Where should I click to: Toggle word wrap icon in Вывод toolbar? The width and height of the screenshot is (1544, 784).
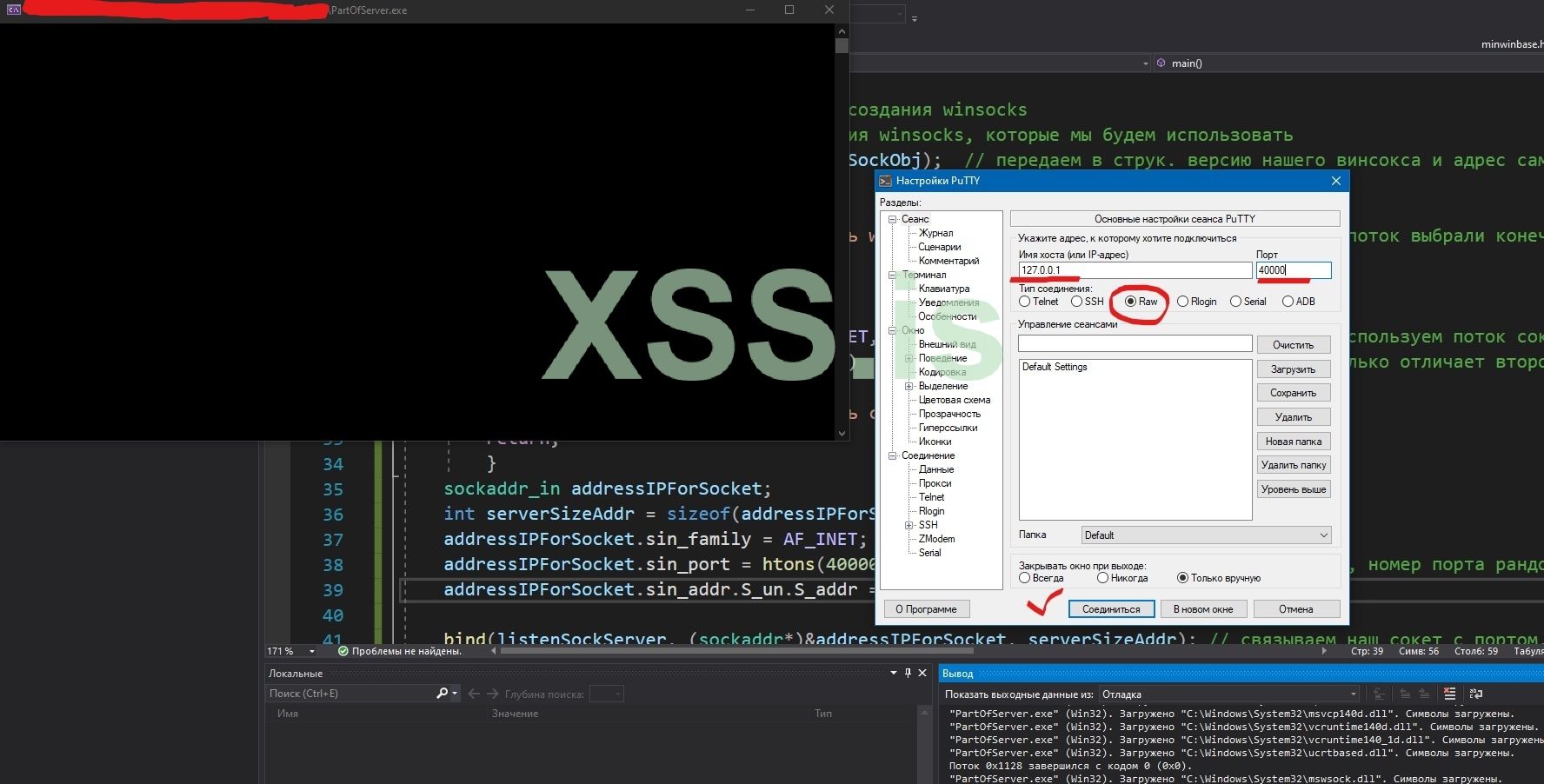(x=1475, y=694)
